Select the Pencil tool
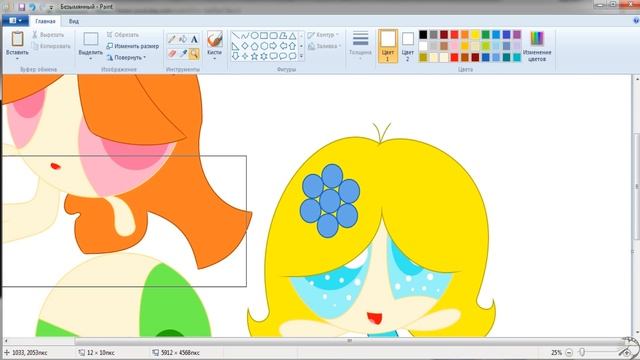Image resolution: width=640 pixels, height=360 pixels. 172,39
